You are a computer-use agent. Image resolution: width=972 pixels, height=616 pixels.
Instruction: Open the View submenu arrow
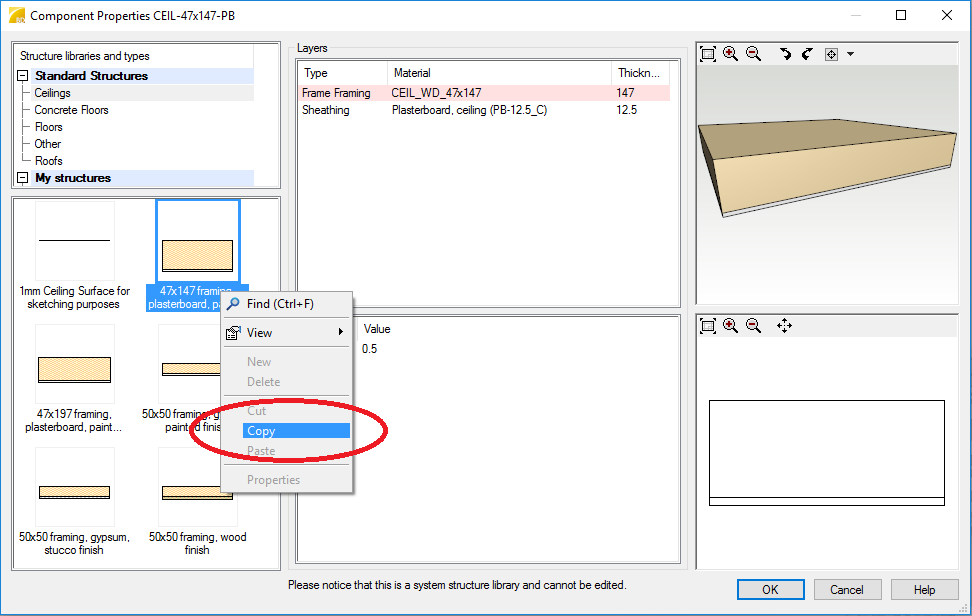click(x=340, y=332)
